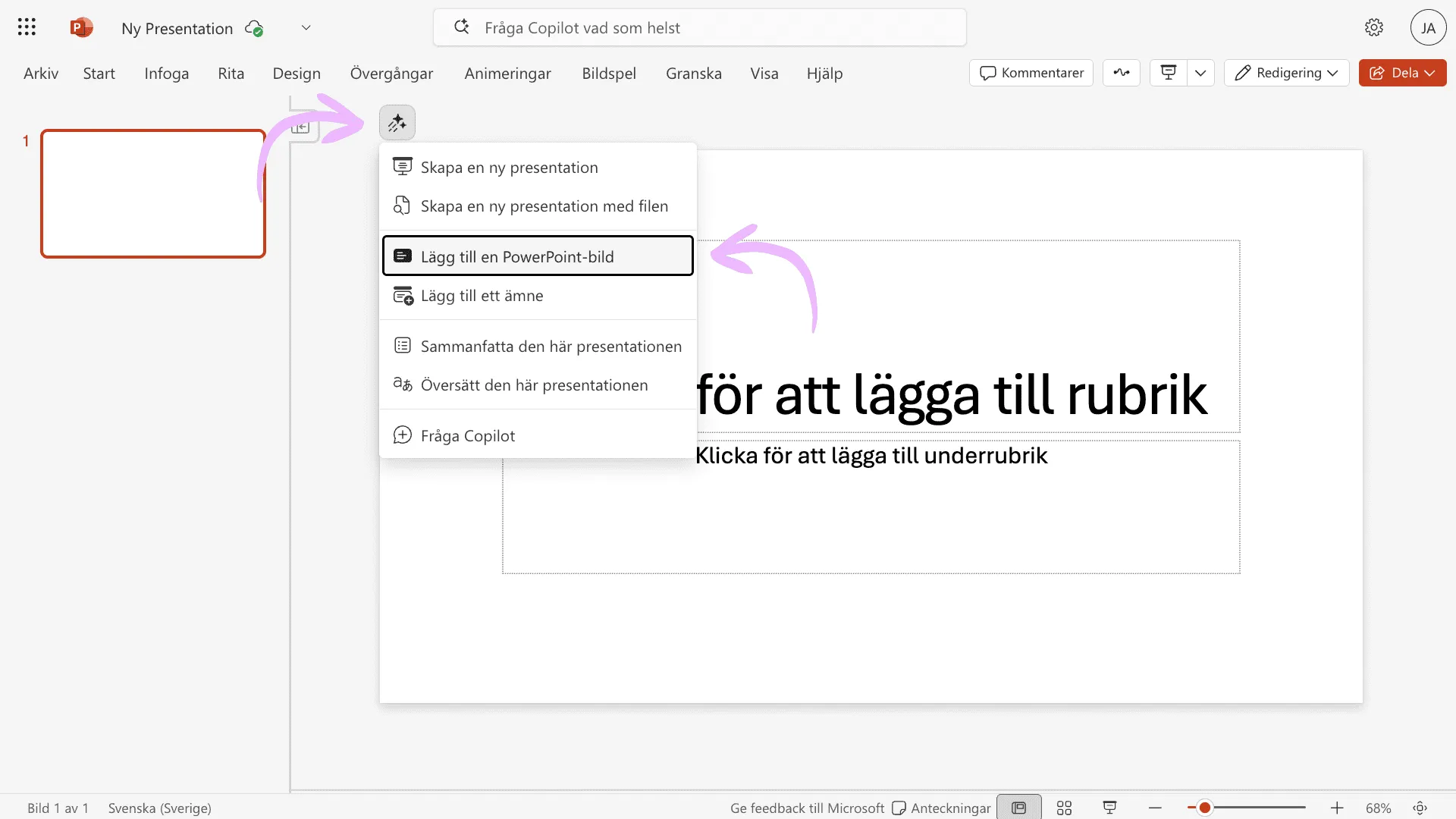Viewport: 1456px width, 819px height.
Task: Switch to slide sorter view
Action: click(1064, 808)
